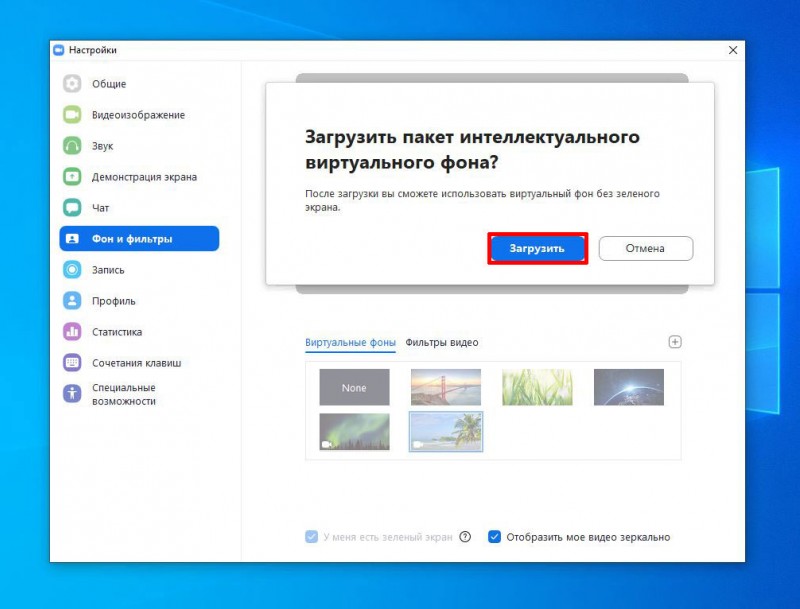Click the dialog heading about virtual background package
Image resolution: width=800 pixels, height=609 pixels.
pyautogui.click(x=472, y=149)
